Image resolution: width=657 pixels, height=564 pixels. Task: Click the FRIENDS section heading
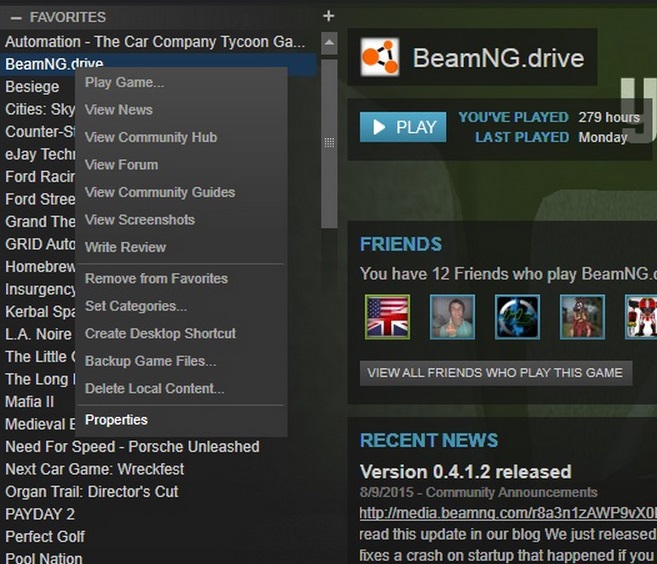[401, 244]
